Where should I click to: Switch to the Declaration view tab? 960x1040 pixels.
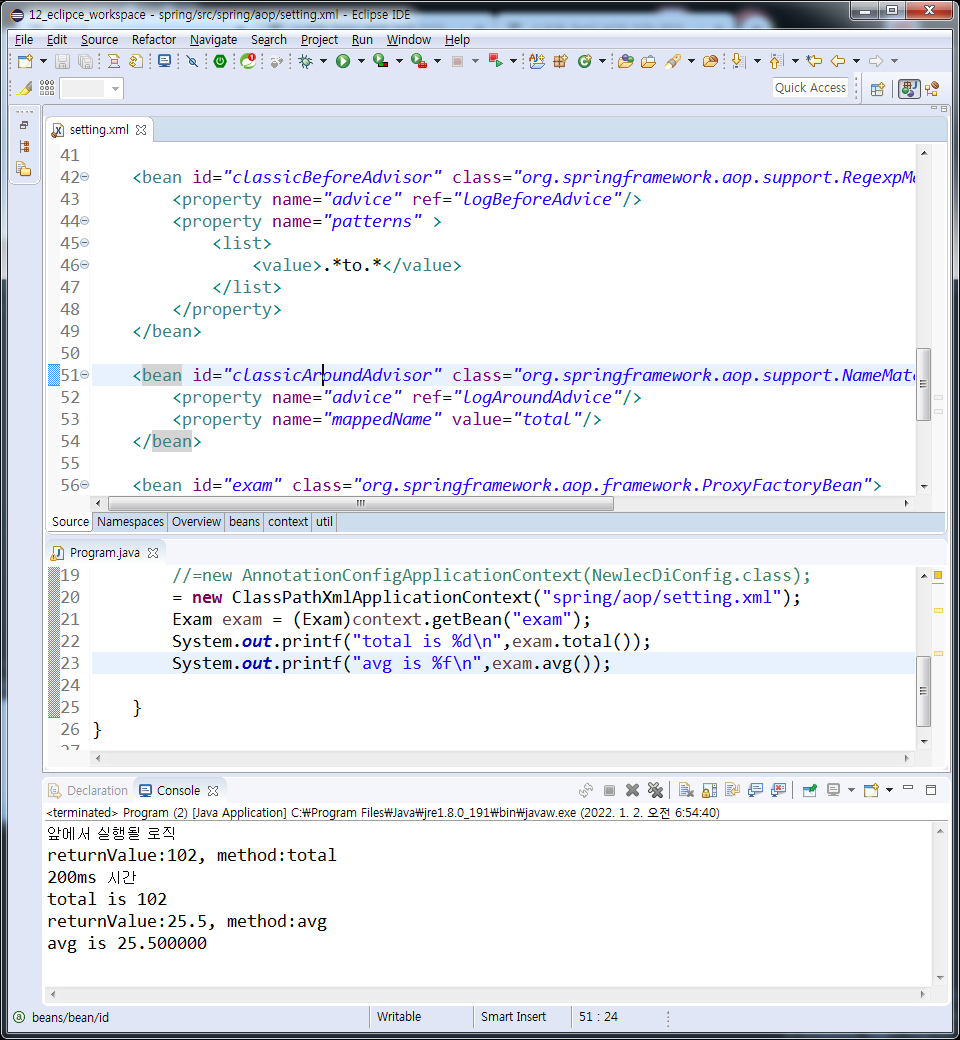coord(88,791)
